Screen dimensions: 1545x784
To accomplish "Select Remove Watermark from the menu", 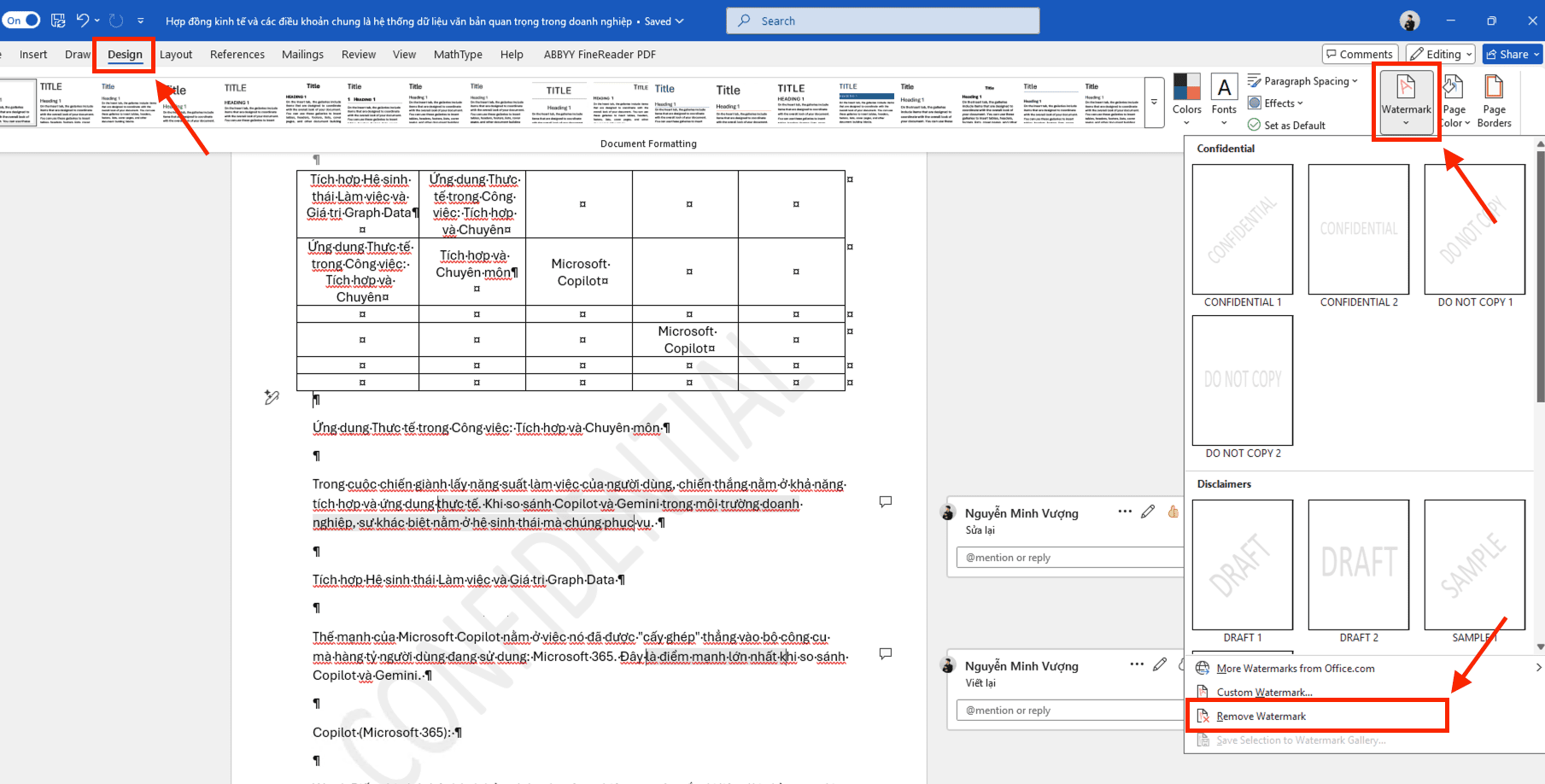I will (1261, 717).
